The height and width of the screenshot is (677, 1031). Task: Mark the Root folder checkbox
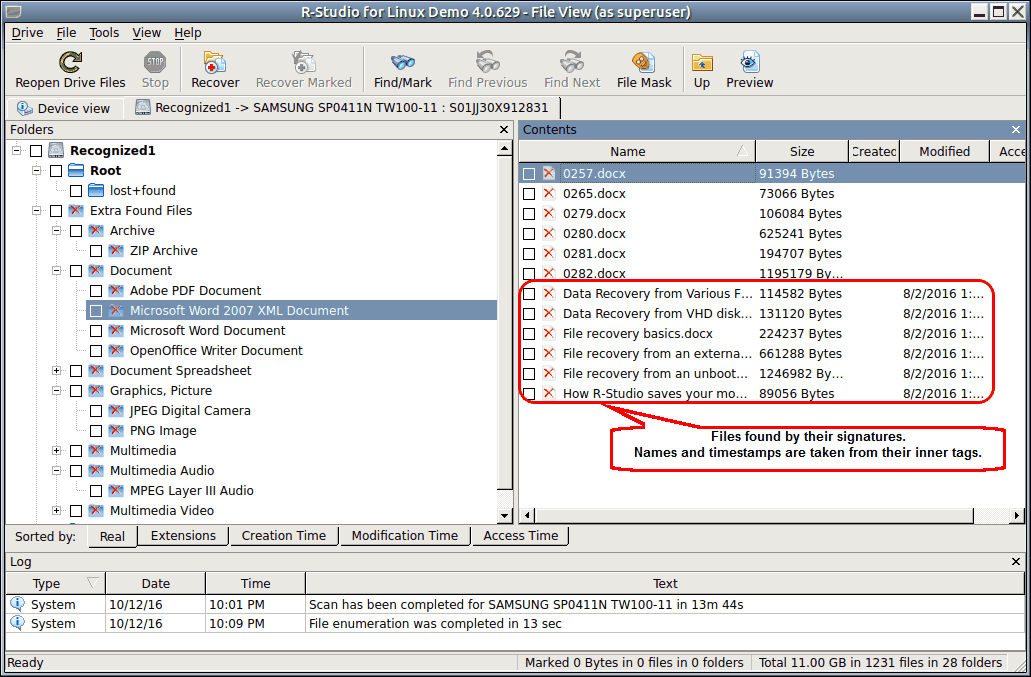click(56, 171)
